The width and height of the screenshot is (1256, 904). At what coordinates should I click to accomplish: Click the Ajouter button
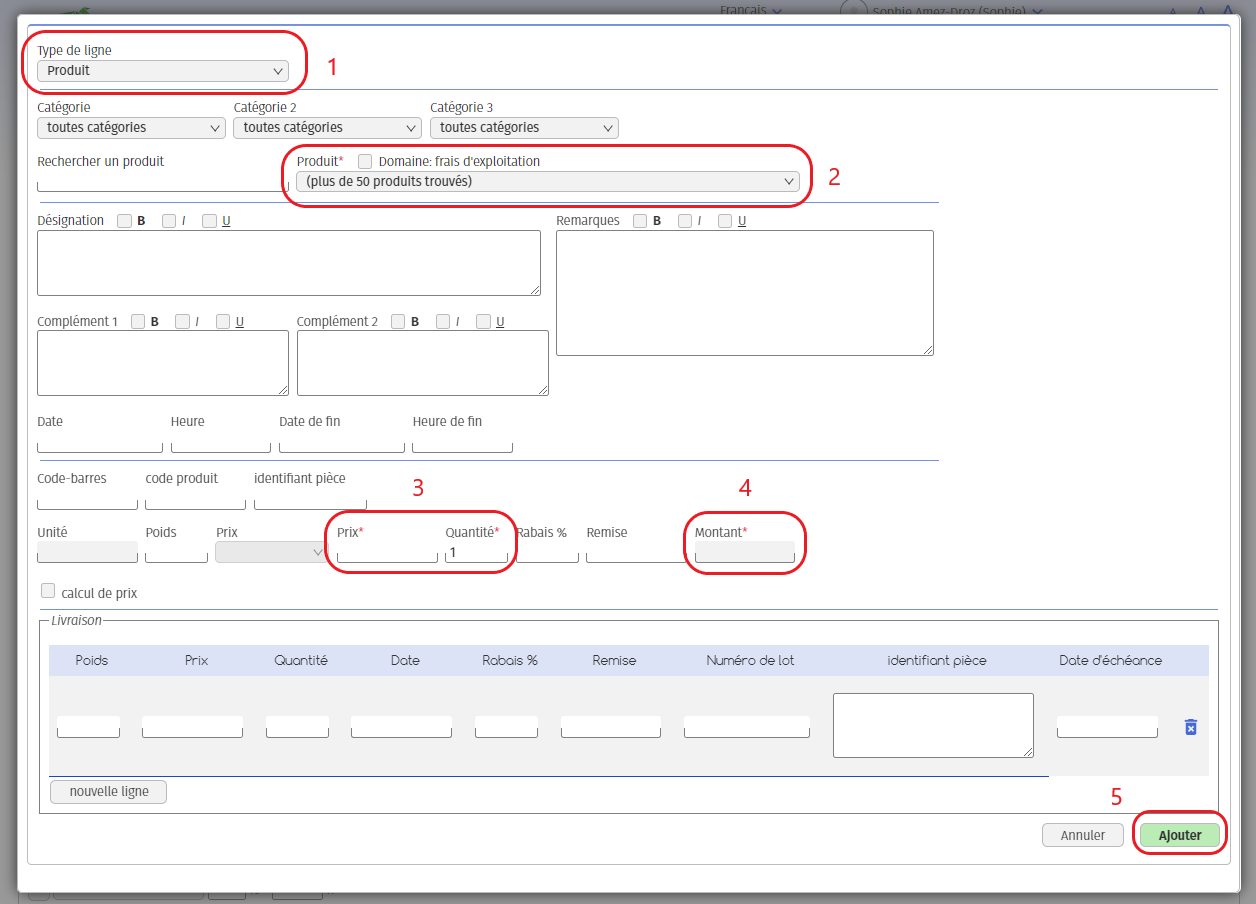[x=1180, y=835]
